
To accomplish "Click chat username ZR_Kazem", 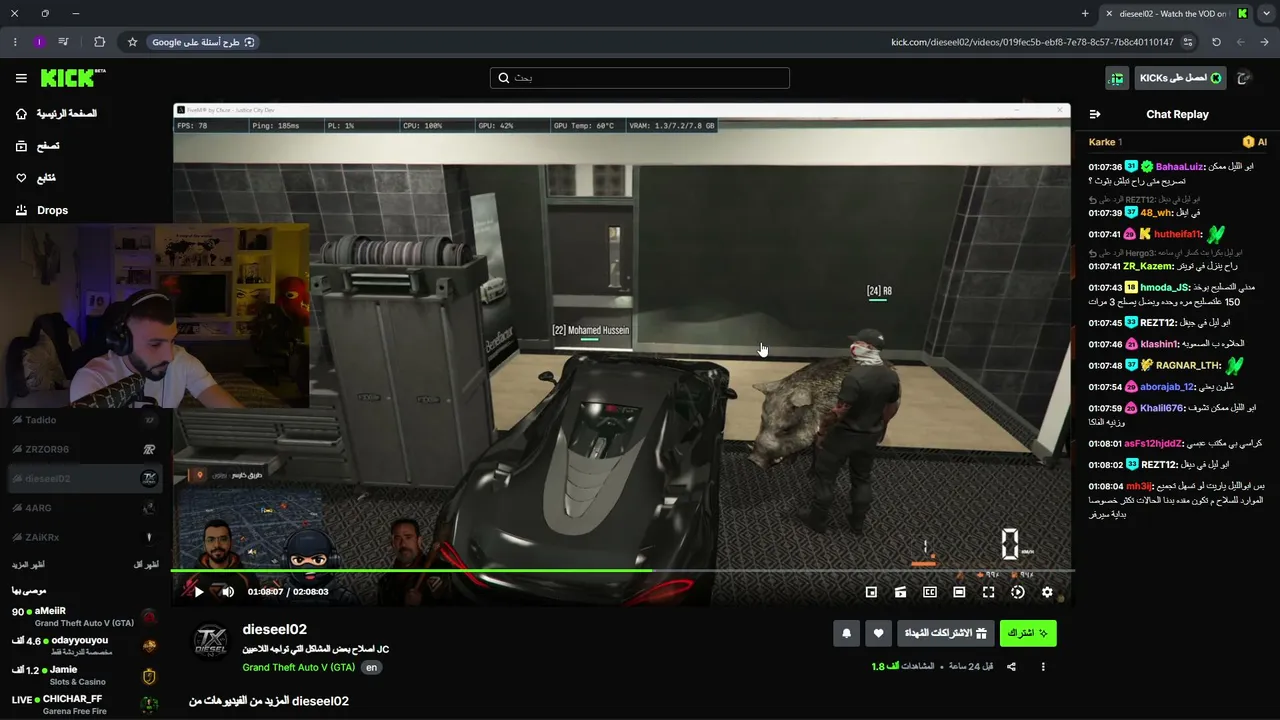I will point(1148,266).
